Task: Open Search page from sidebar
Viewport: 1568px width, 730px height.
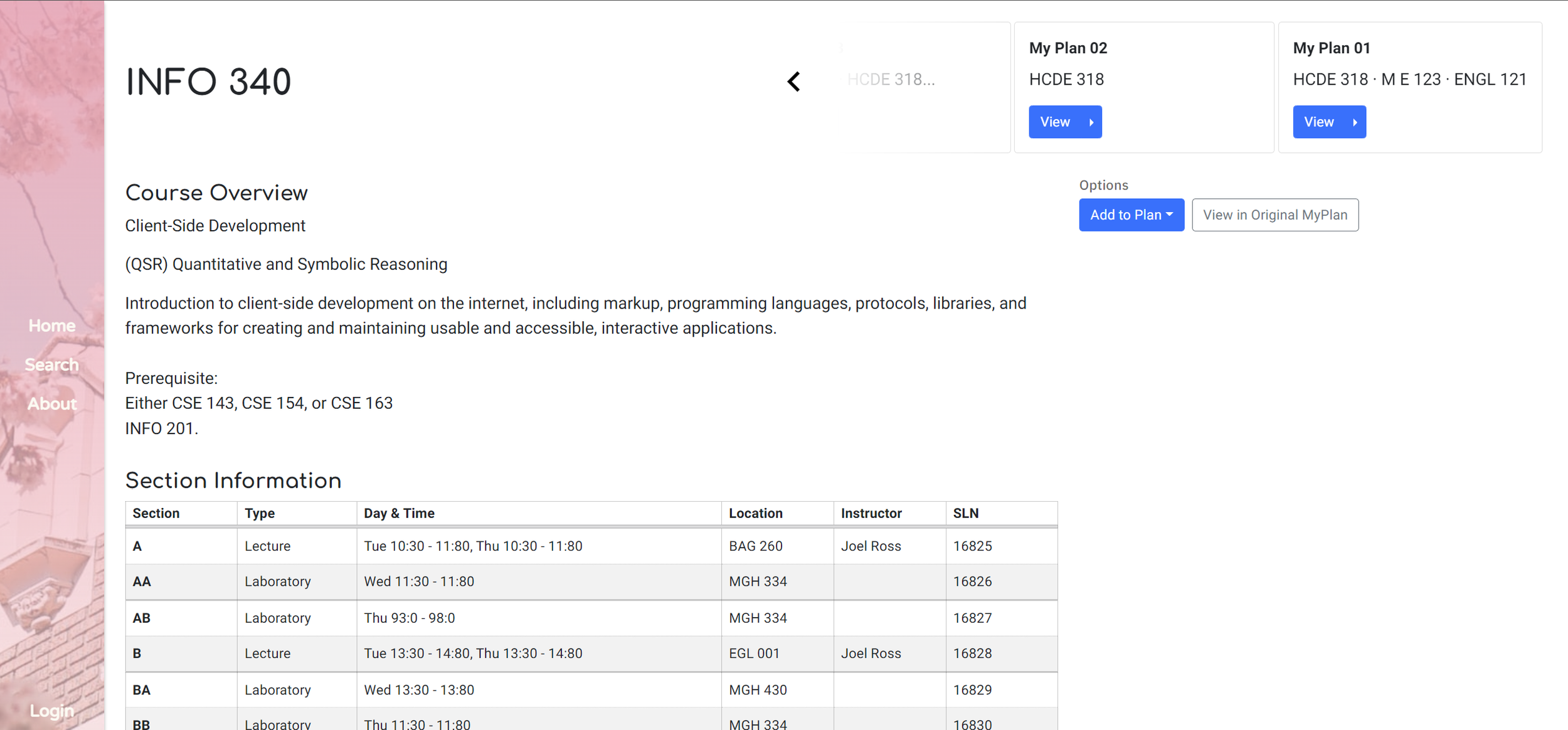Action: tap(52, 364)
